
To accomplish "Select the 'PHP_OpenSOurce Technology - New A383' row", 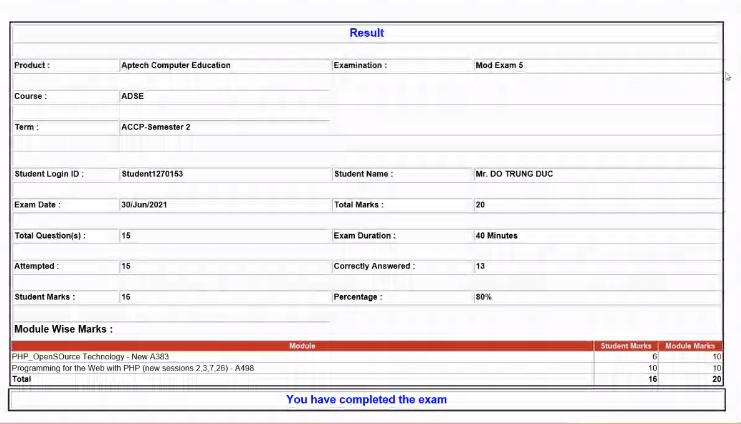I will (x=367, y=356).
